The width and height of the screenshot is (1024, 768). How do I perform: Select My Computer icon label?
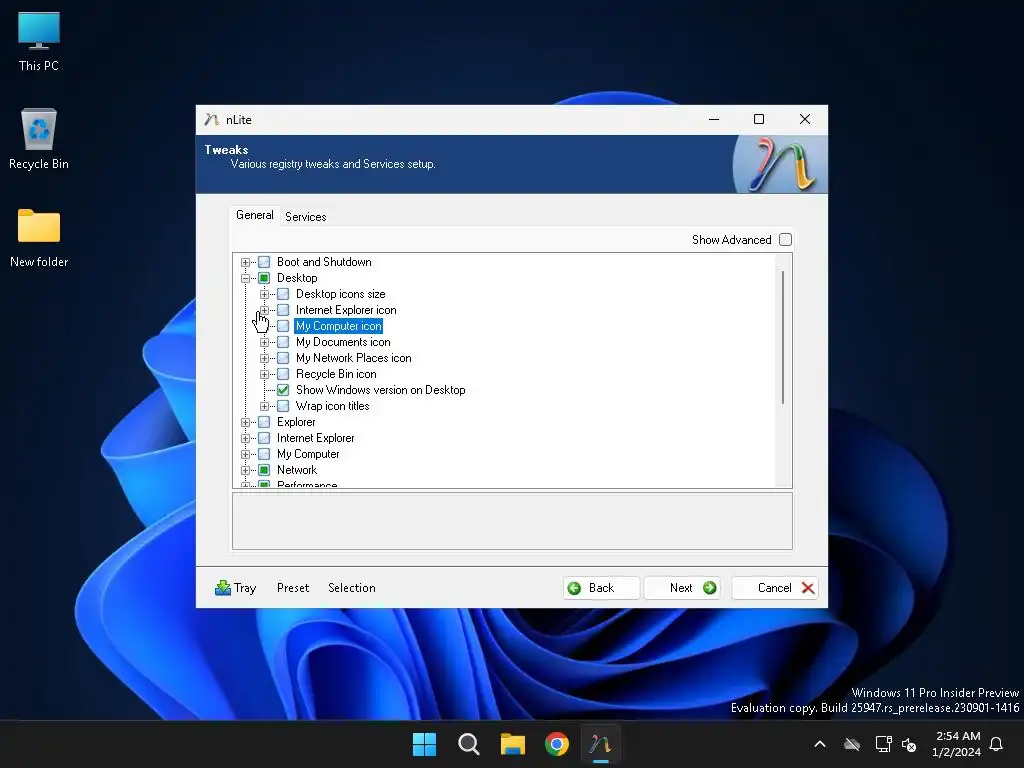pyautogui.click(x=338, y=326)
